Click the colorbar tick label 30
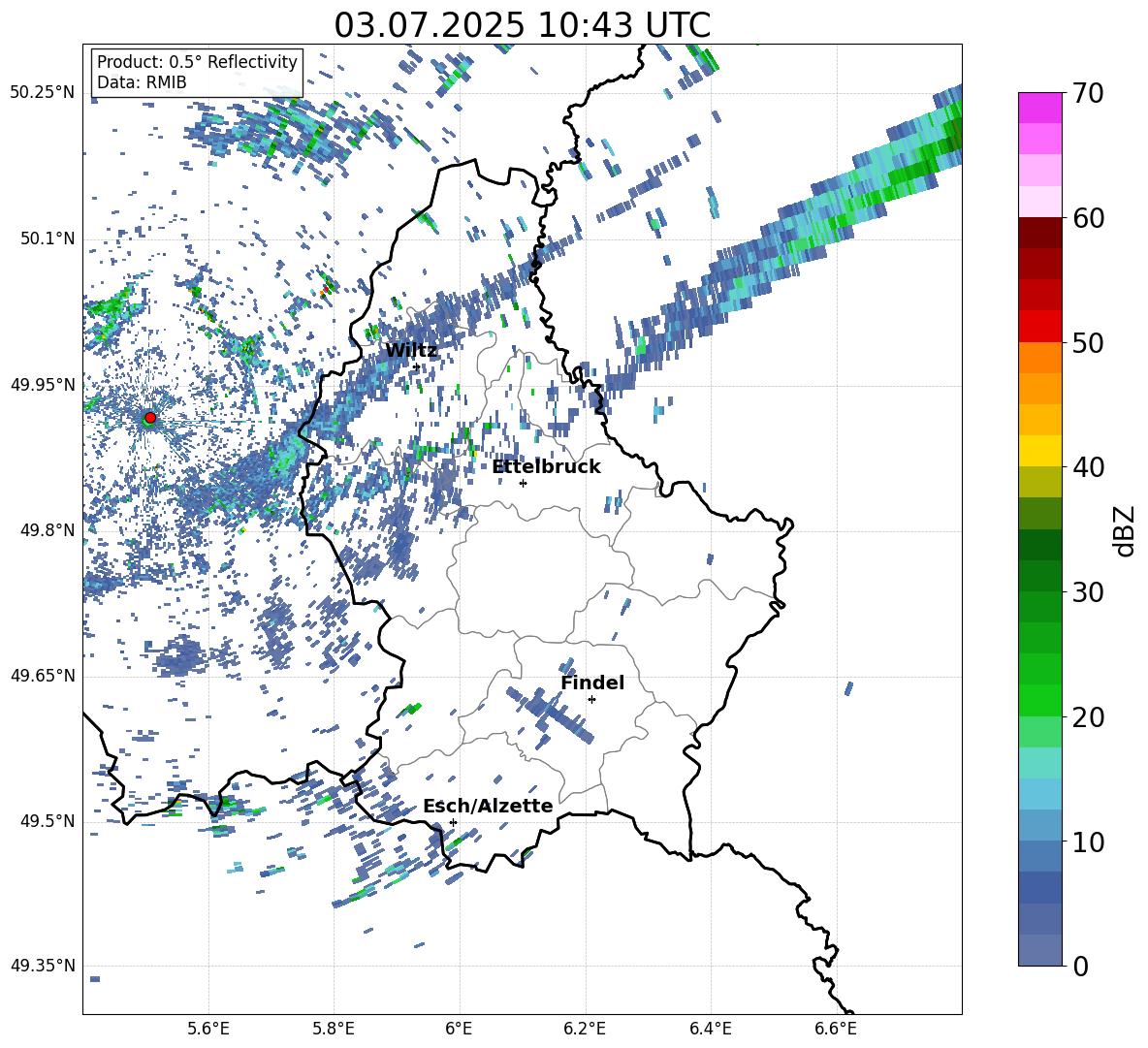 [1088, 592]
